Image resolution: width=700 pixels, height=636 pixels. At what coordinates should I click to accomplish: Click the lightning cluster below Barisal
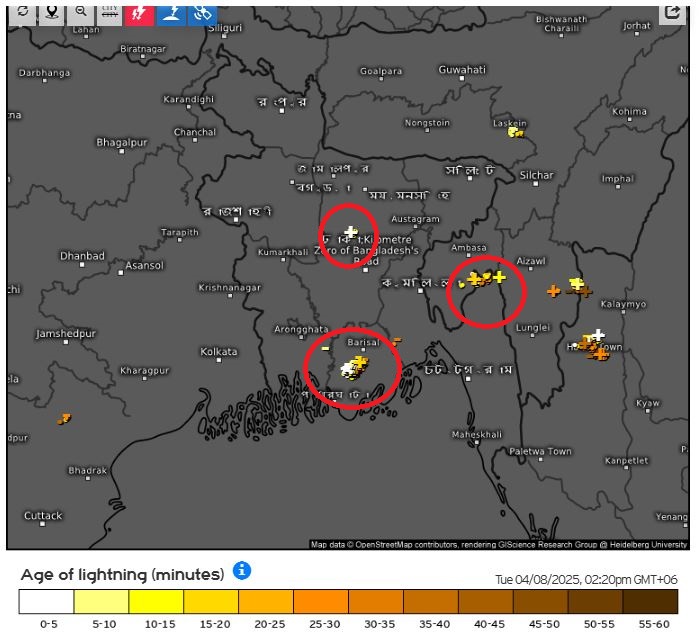click(355, 368)
